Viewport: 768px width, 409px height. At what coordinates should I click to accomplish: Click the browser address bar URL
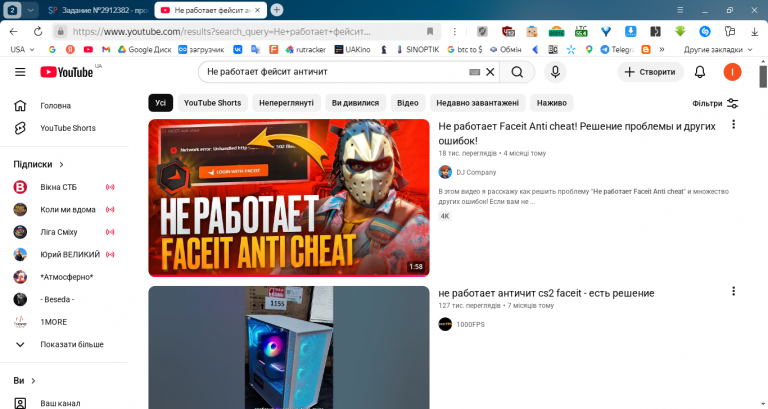221,32
